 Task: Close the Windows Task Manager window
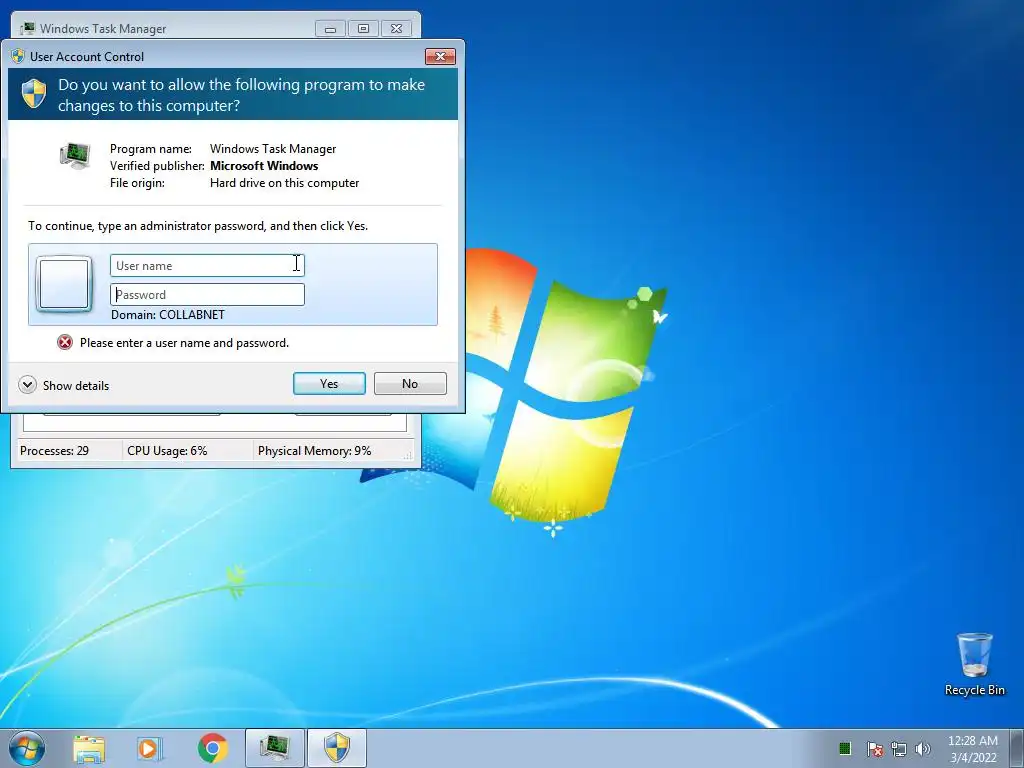396,29
